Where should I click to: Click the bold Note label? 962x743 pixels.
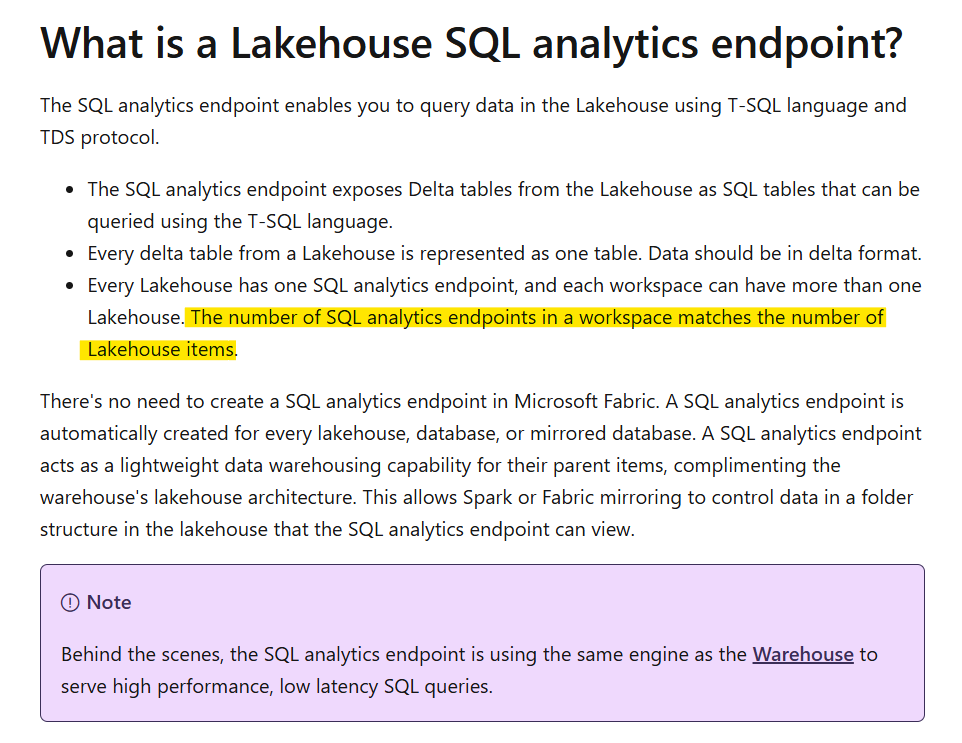[109, 602]
